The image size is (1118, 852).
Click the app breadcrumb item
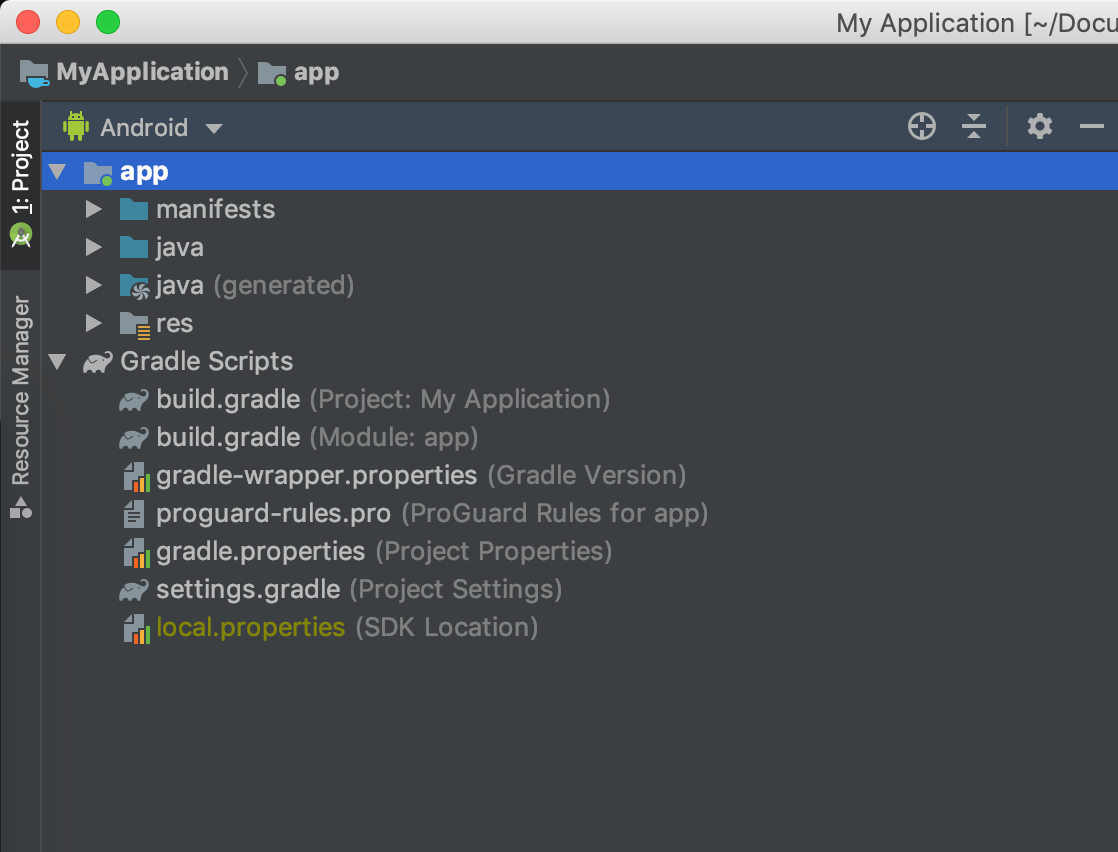point(316,72)
